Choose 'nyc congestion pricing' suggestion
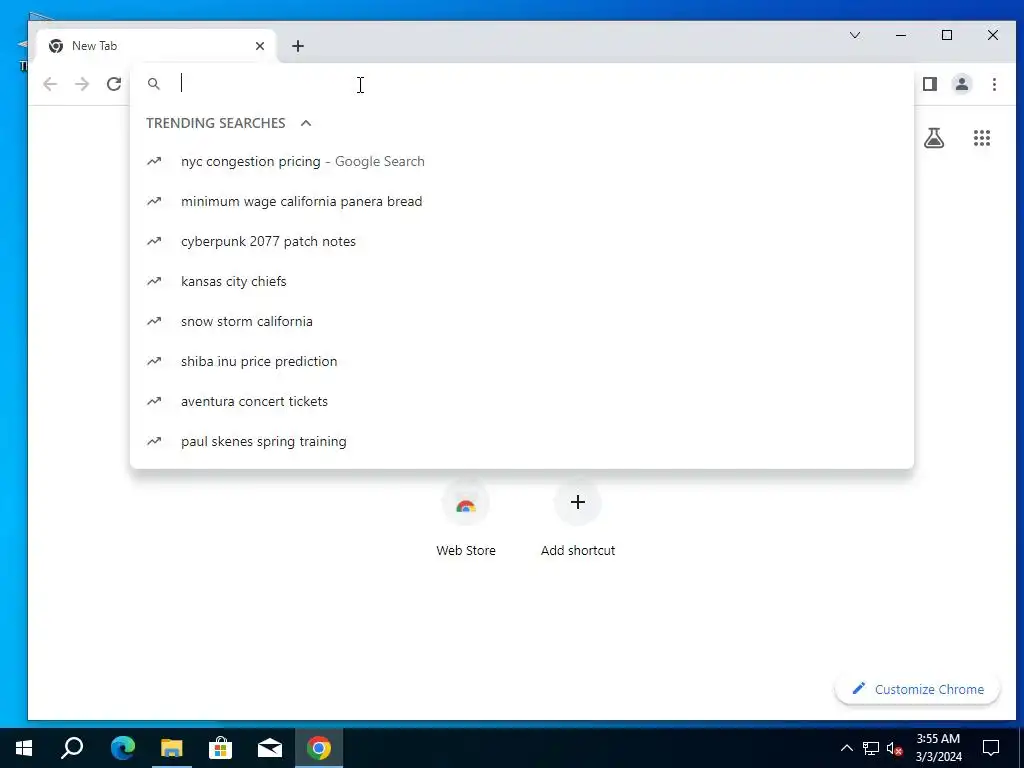Viewport: 1024px width, 768px height. [x=522, y=161]
